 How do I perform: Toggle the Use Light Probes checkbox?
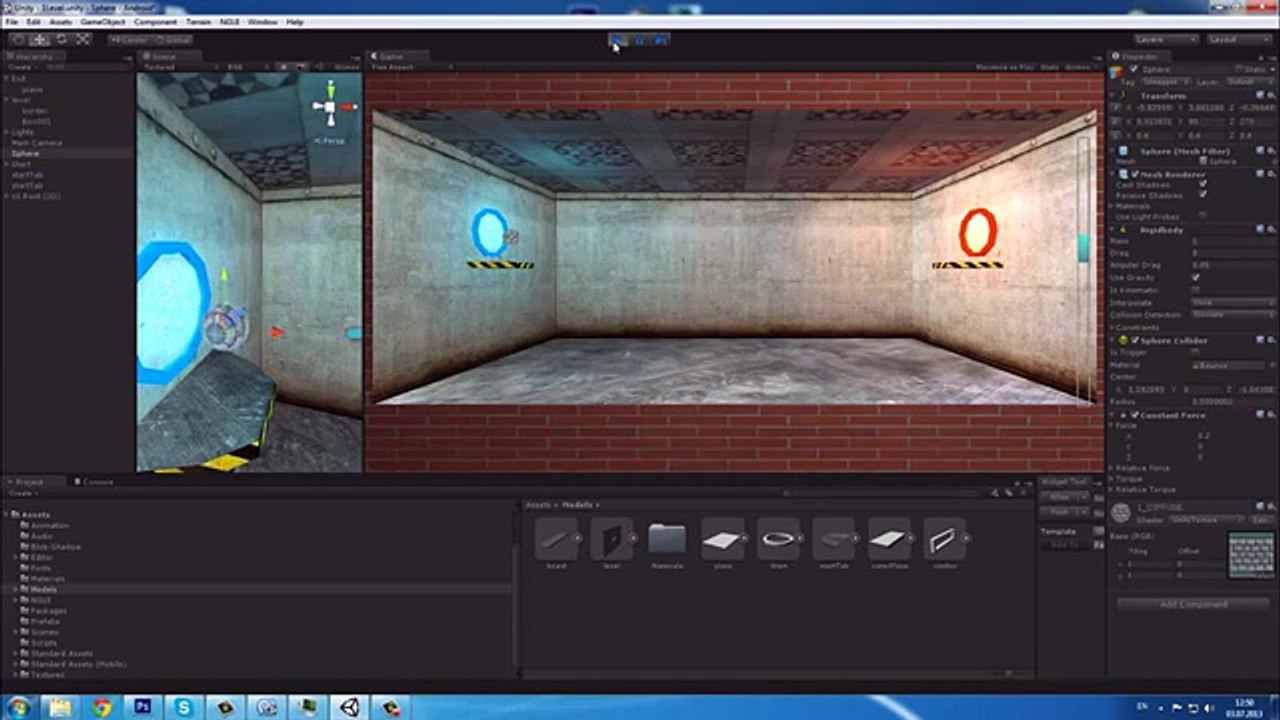pos(1202,216)
